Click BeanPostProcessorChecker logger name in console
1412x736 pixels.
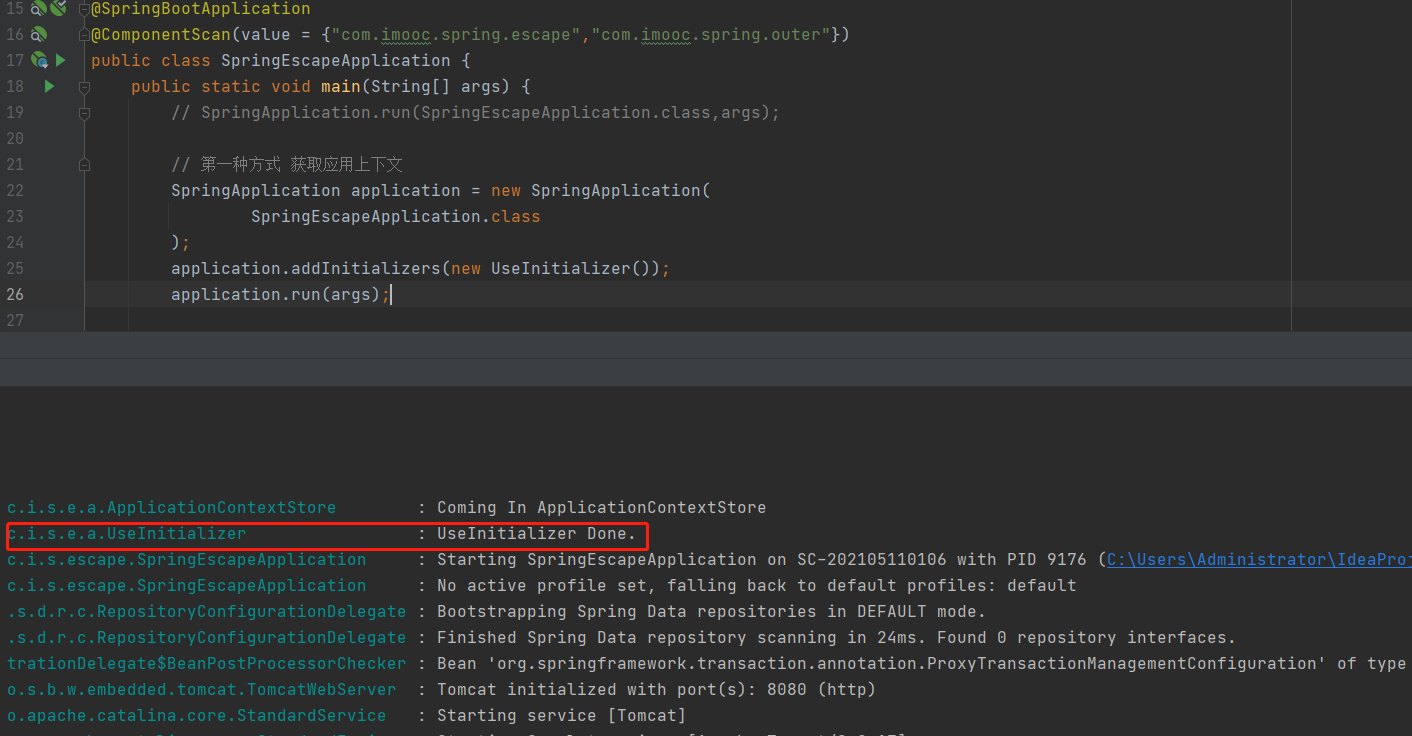point(207,664)
